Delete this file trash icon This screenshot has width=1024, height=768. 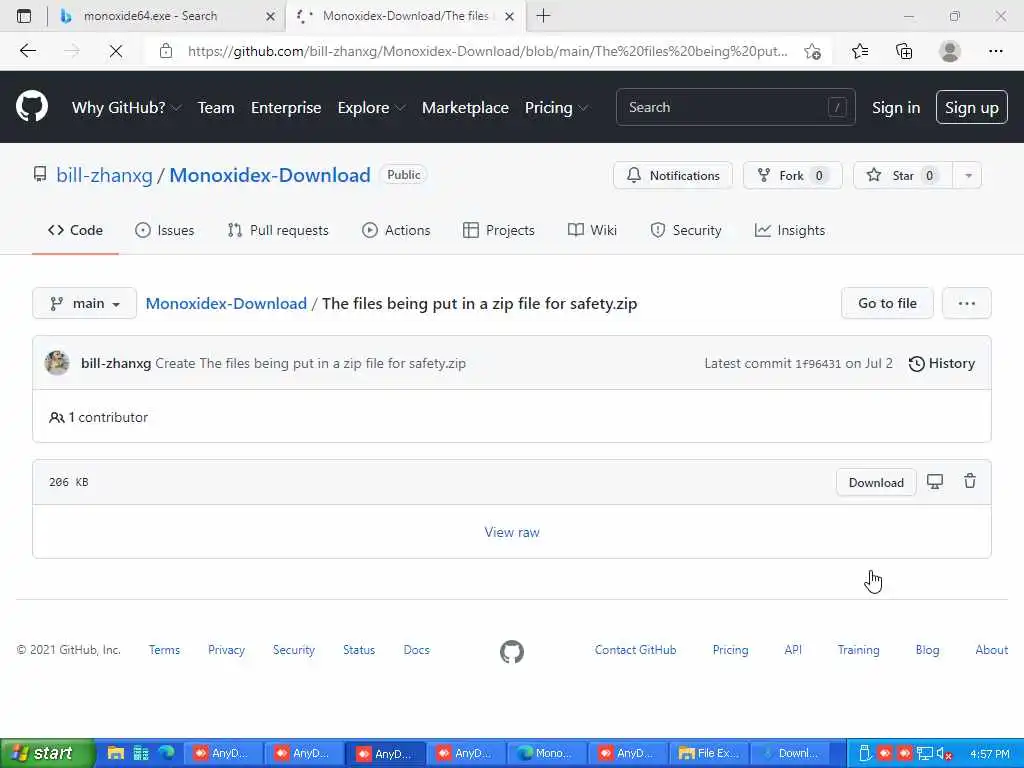click(x=970, y=481)
